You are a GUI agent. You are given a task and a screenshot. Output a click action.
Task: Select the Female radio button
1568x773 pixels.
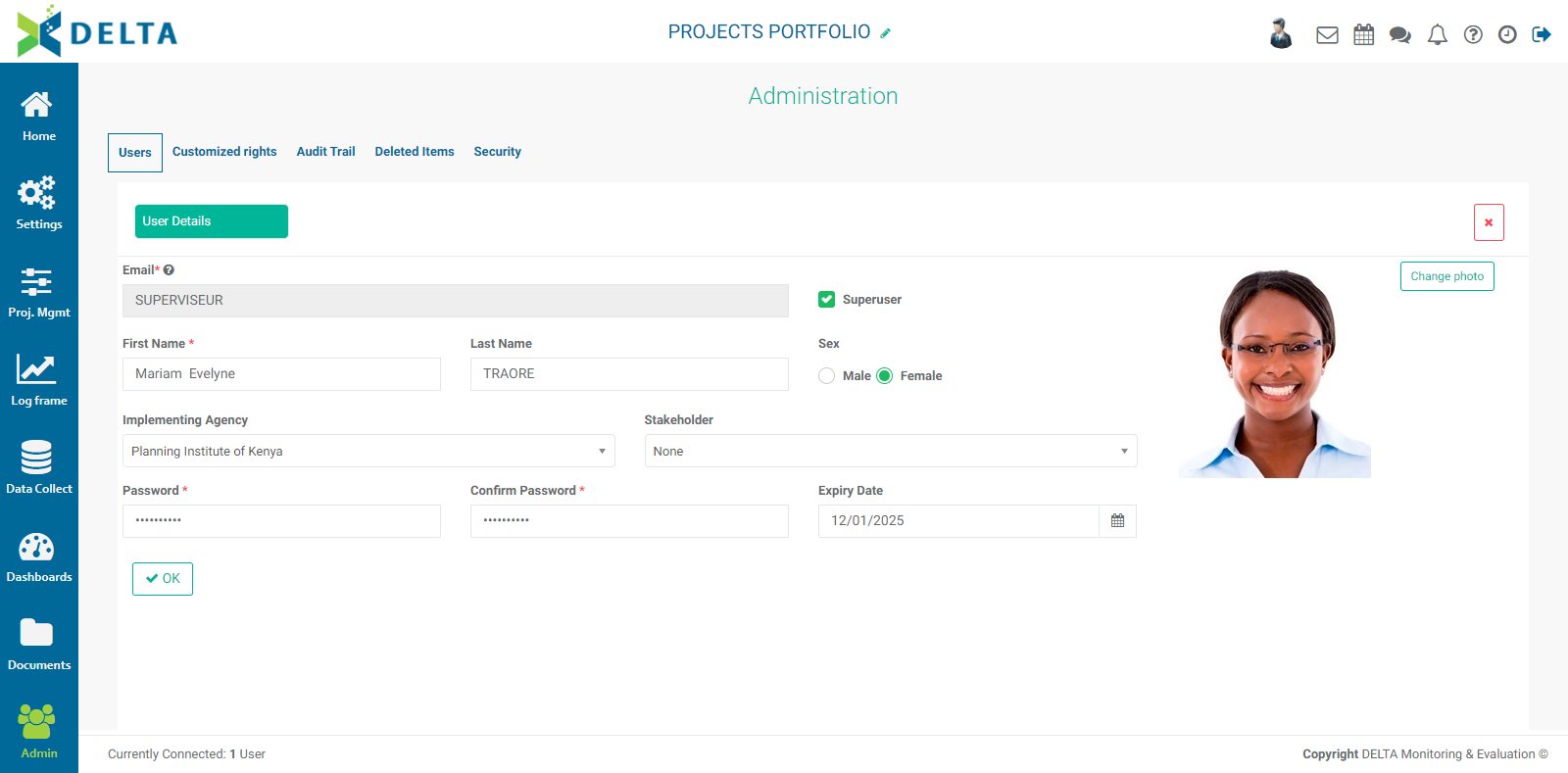click(x=884, y=376)
